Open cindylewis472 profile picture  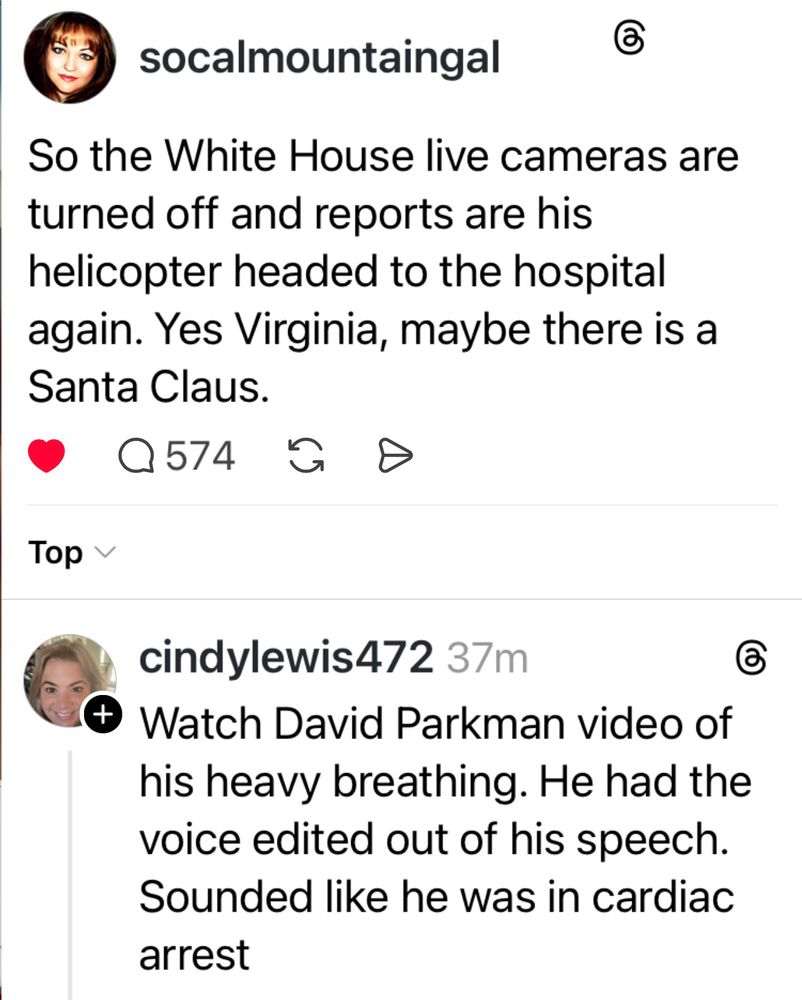pos(69,680)
